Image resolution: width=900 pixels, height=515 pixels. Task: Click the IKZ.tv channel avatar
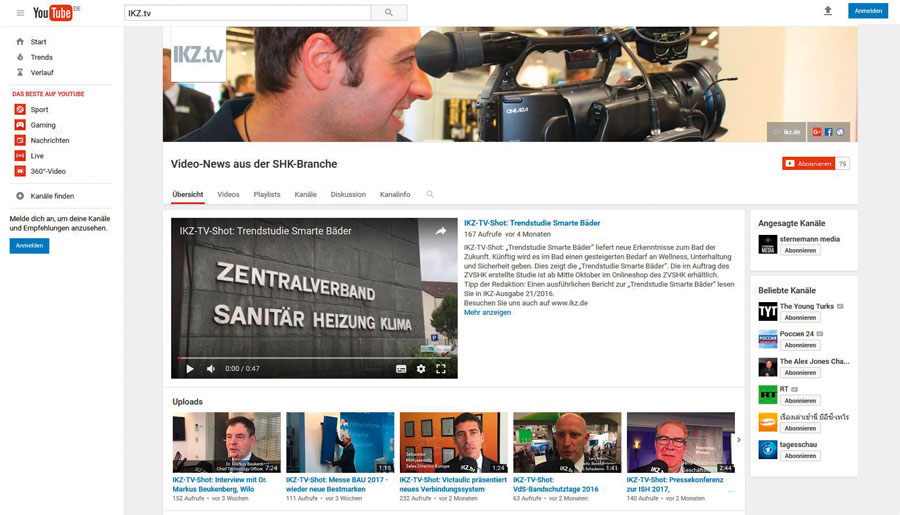[x=198, y=55]
